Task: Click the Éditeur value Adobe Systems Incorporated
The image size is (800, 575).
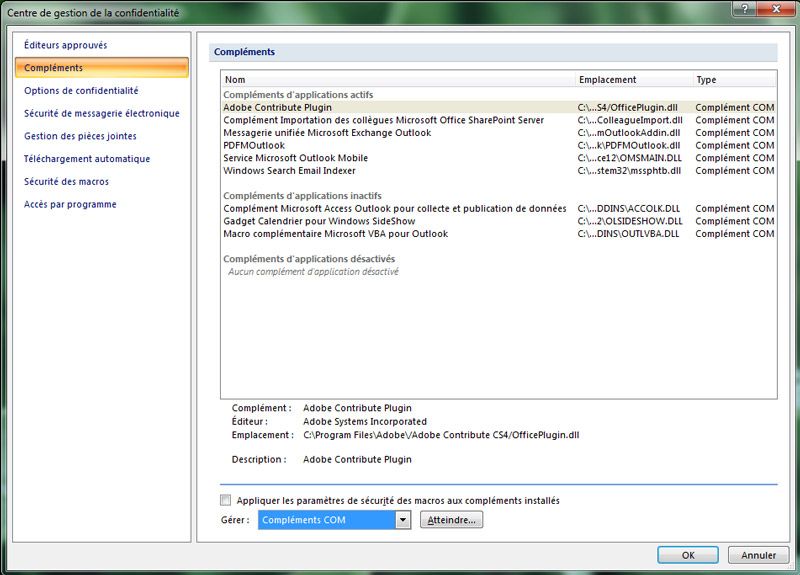Action: tap(365, 422)
